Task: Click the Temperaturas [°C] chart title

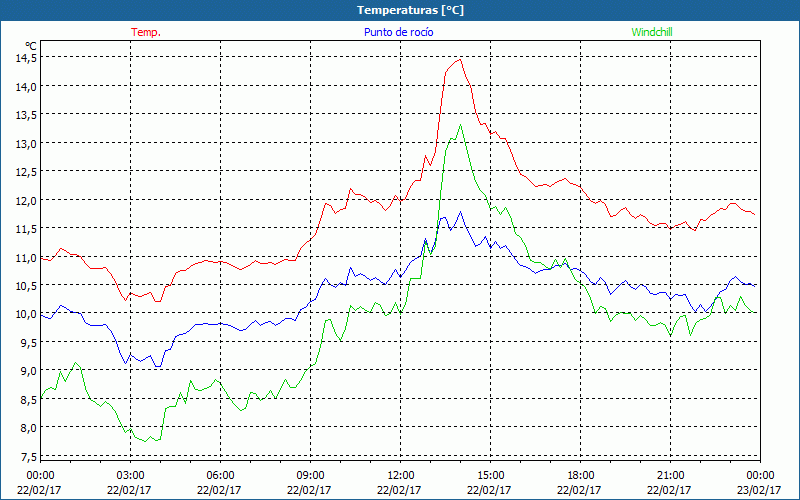Action: [410, 10]
